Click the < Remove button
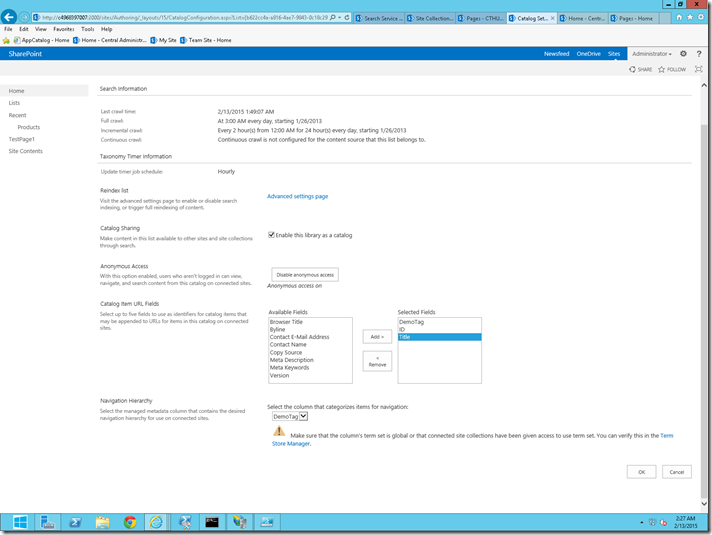This screenshot has height=535, width=712. pos(377,362)
